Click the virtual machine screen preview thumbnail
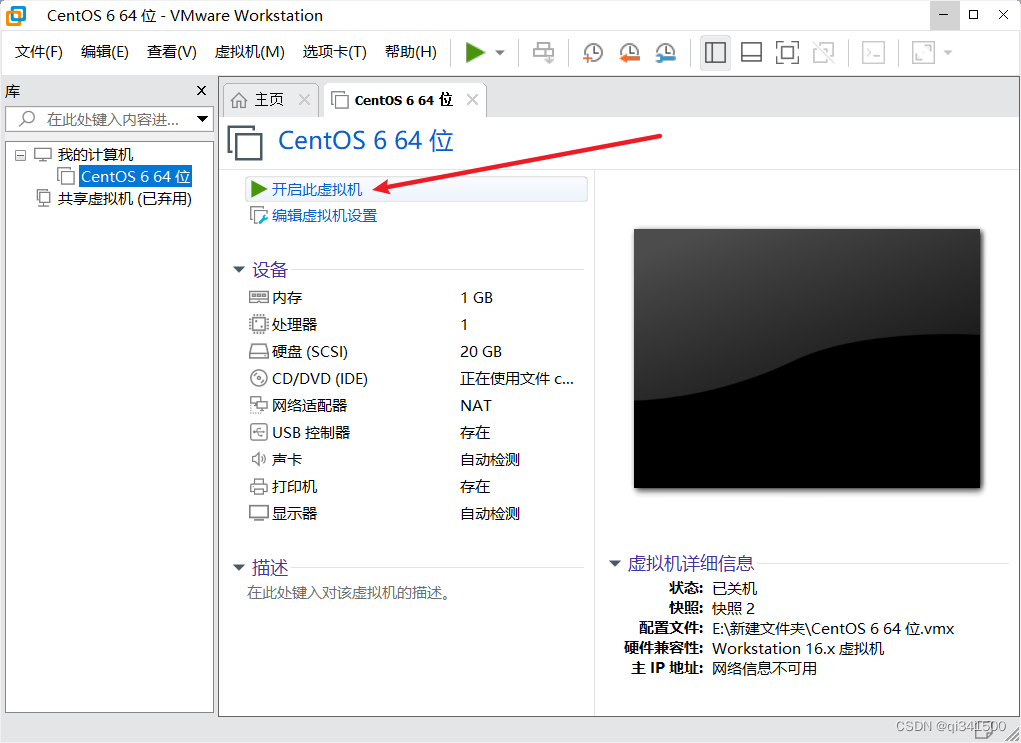 (x=807, y=358)
